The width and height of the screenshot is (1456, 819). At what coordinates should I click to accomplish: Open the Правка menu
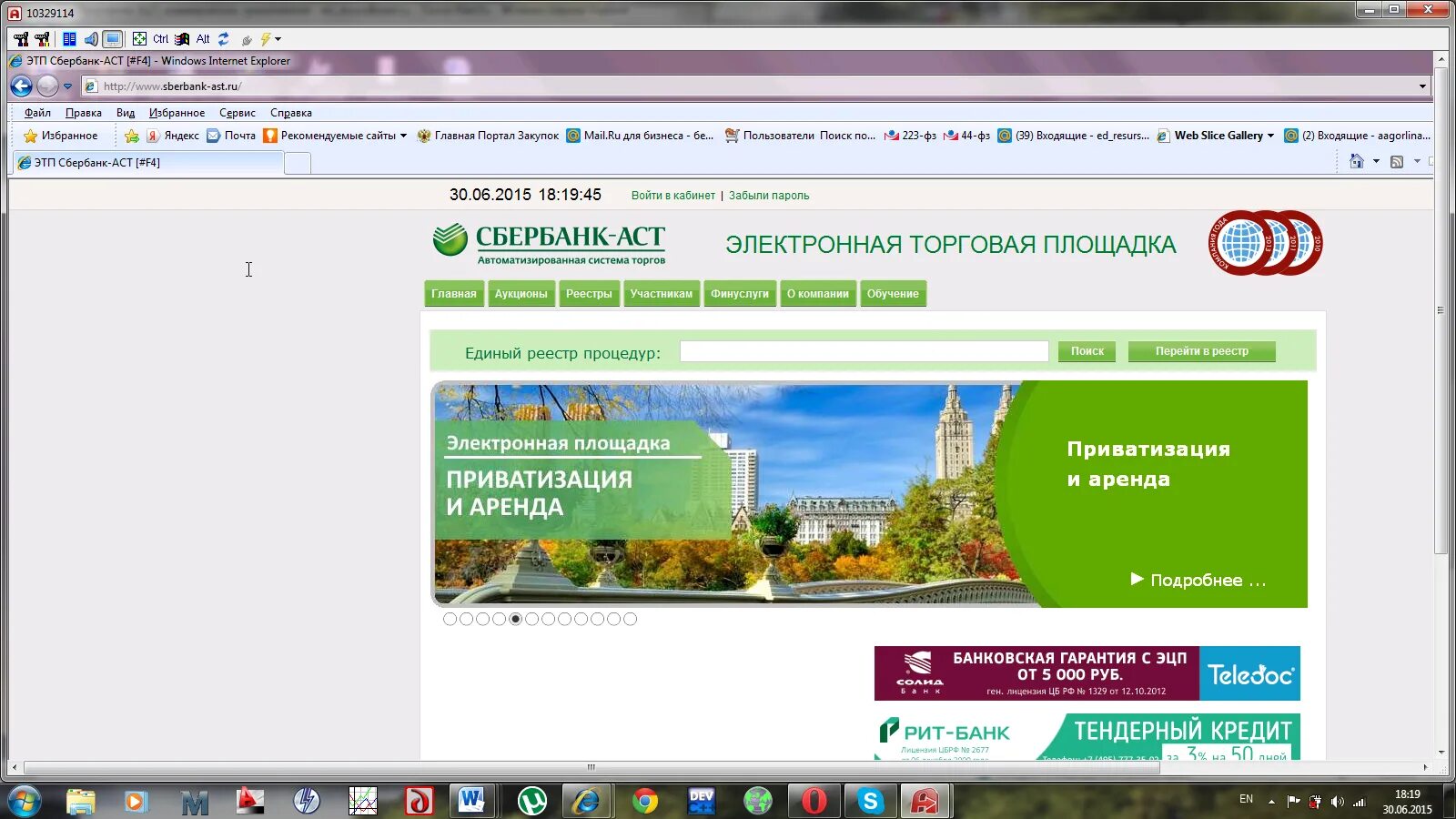coord(84,113)
